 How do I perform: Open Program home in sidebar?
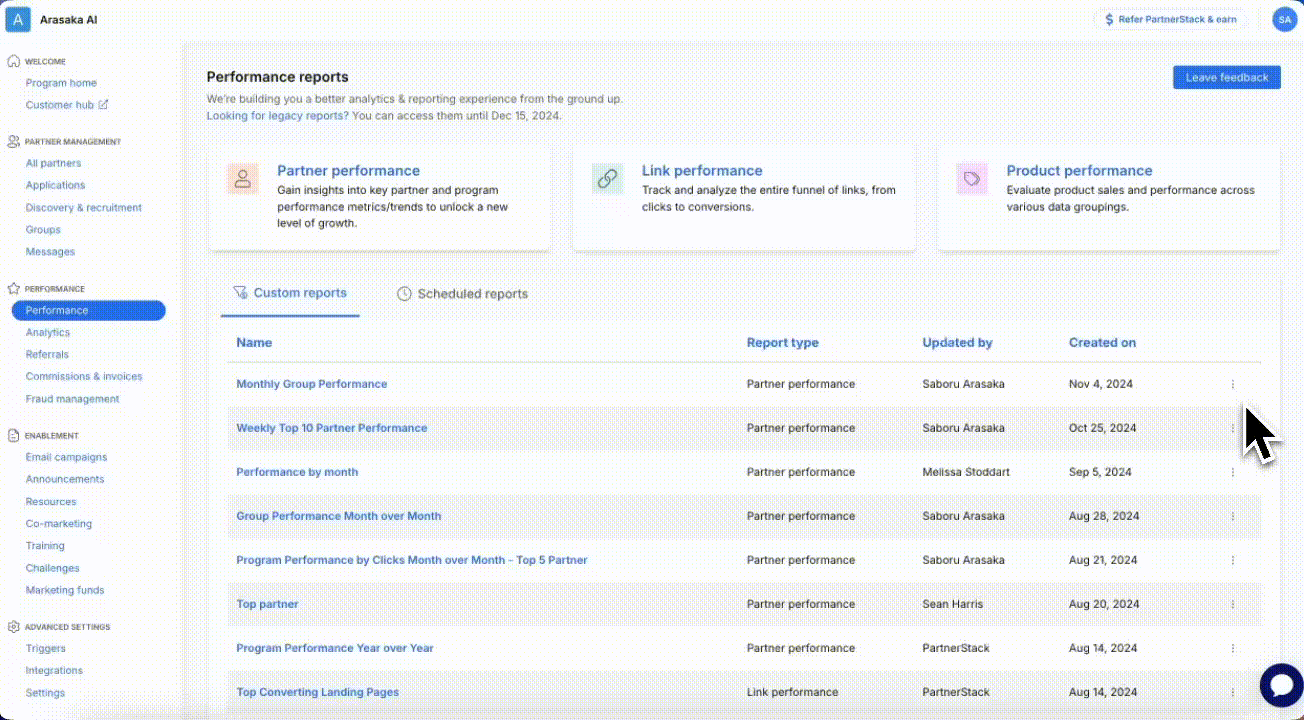click(61, 83)
